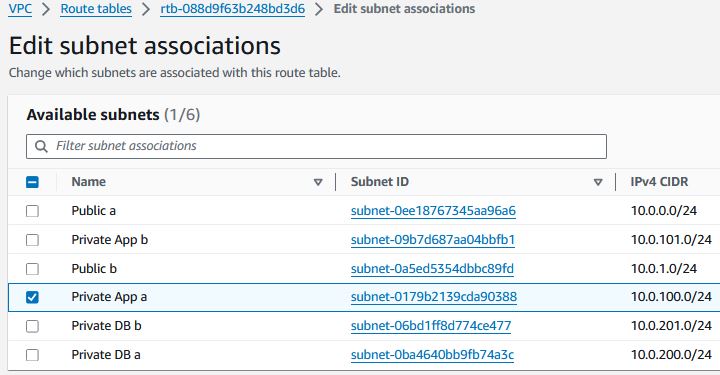The height and width of the screenshot is (375, 720).
Task: Click the search magnifier icon in filter box
Action: coord(41,146)
